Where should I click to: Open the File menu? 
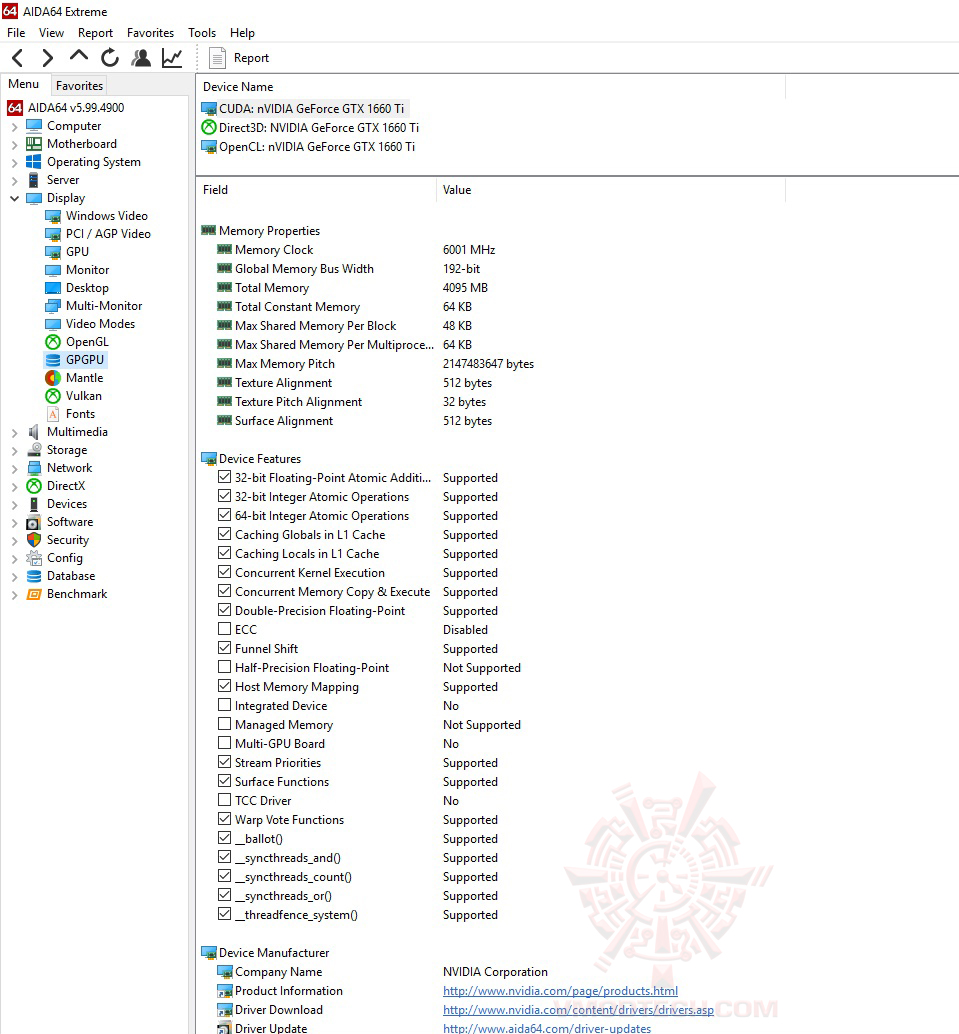(16, 33)
